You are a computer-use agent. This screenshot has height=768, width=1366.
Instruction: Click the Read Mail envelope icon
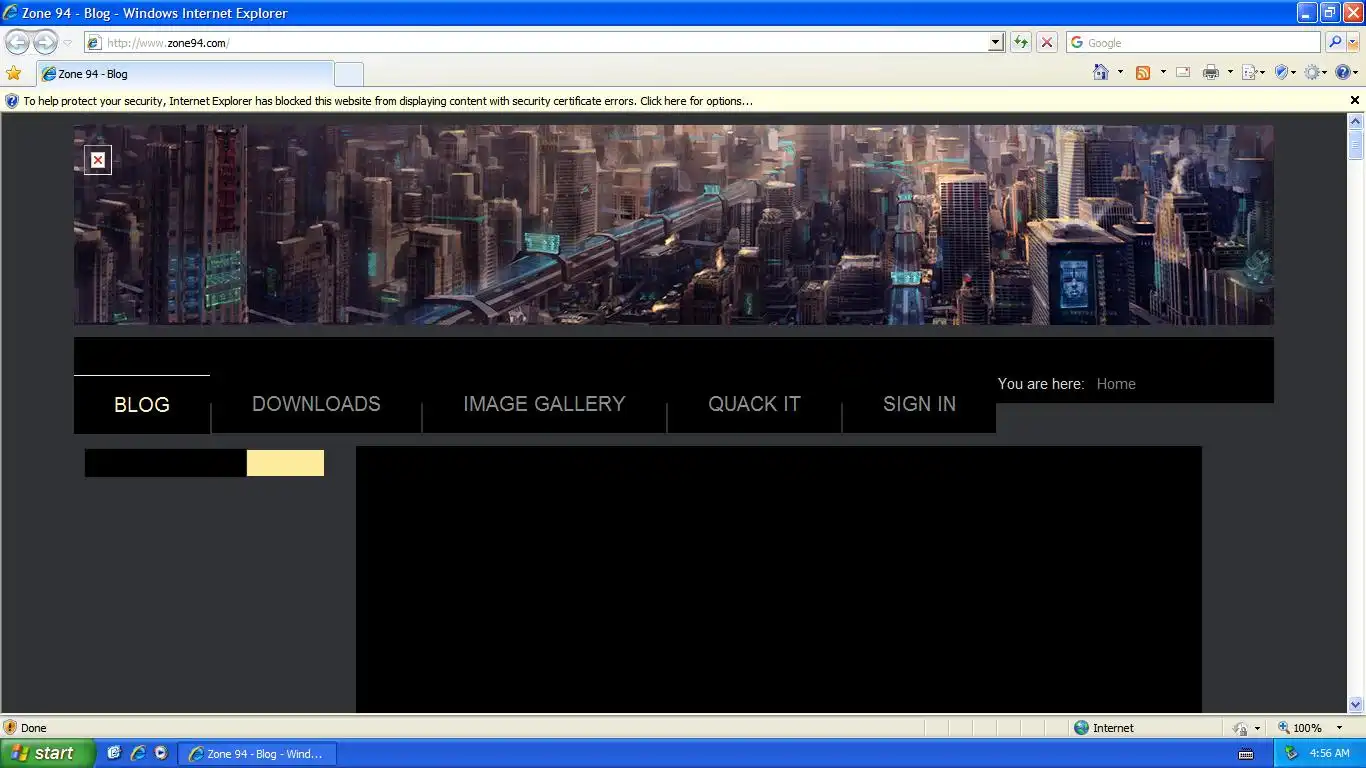tap(1183, 72)
